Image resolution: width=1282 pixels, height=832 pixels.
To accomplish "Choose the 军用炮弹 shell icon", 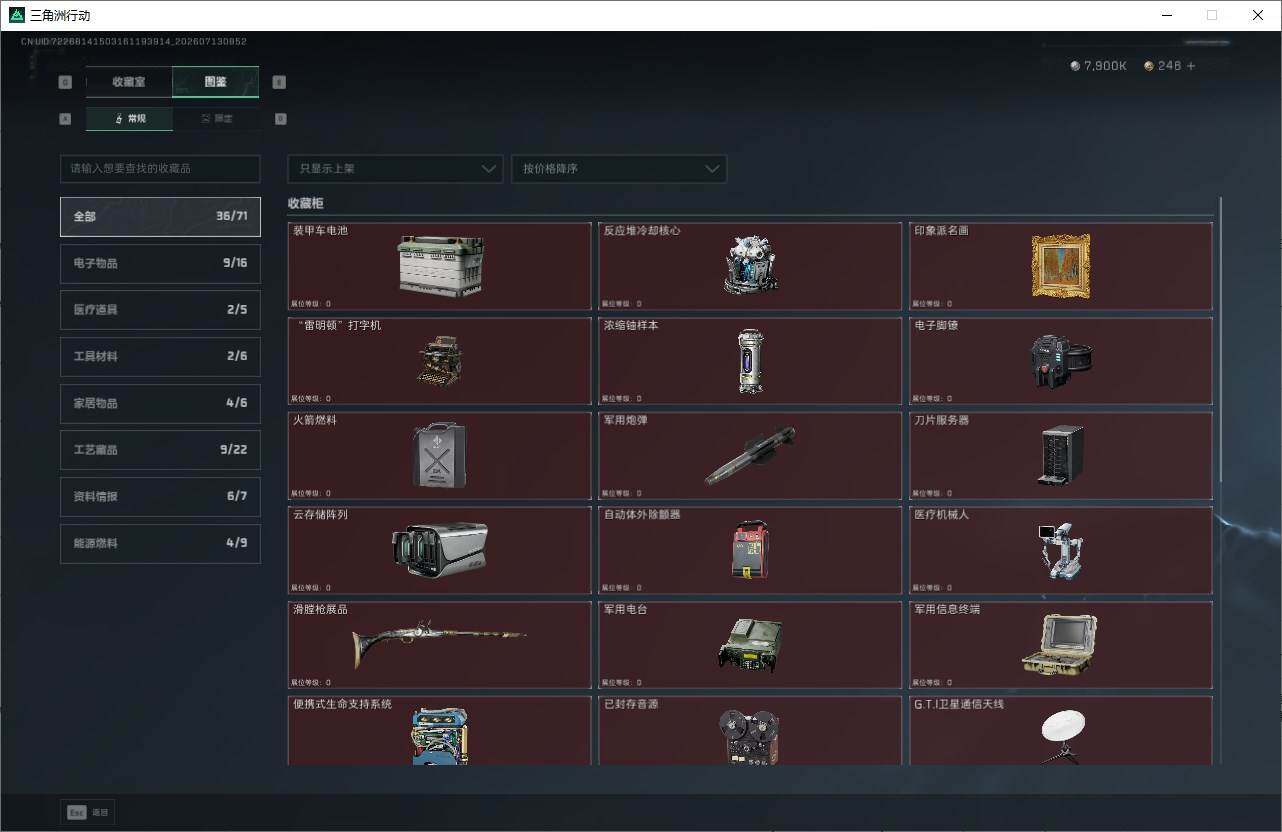I will 750,456.
